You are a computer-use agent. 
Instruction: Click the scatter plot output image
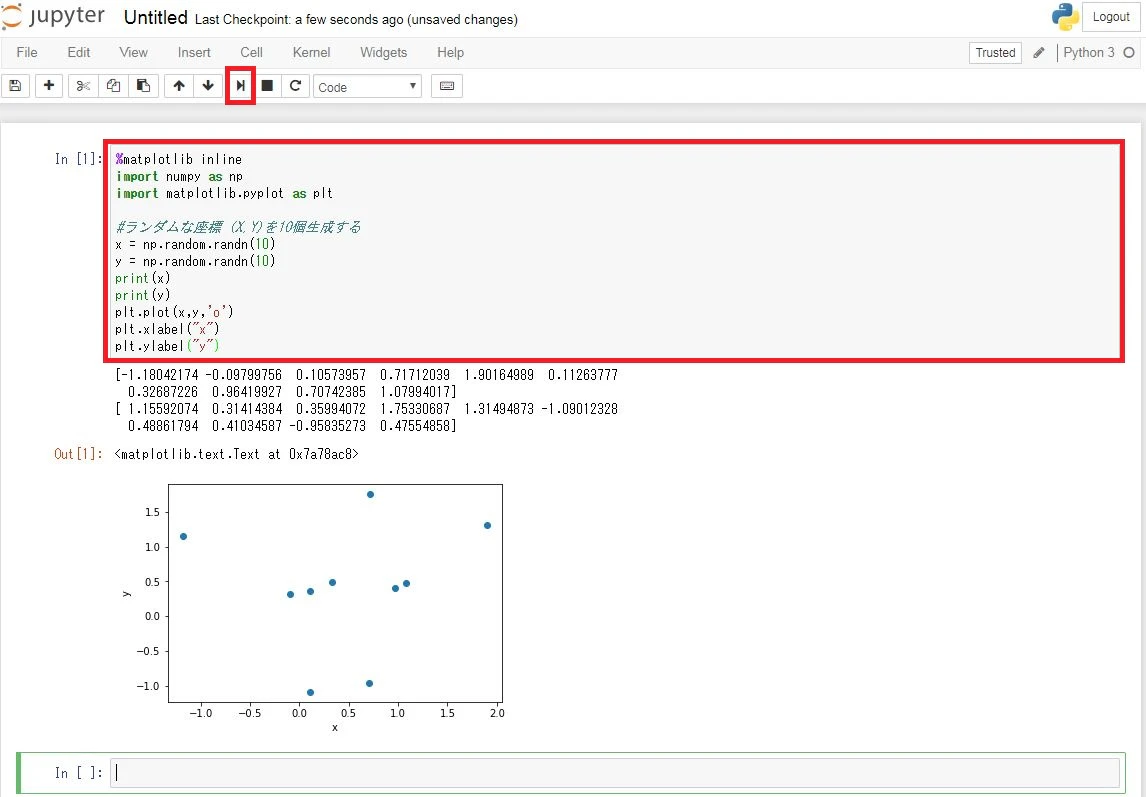click(313, 607)
